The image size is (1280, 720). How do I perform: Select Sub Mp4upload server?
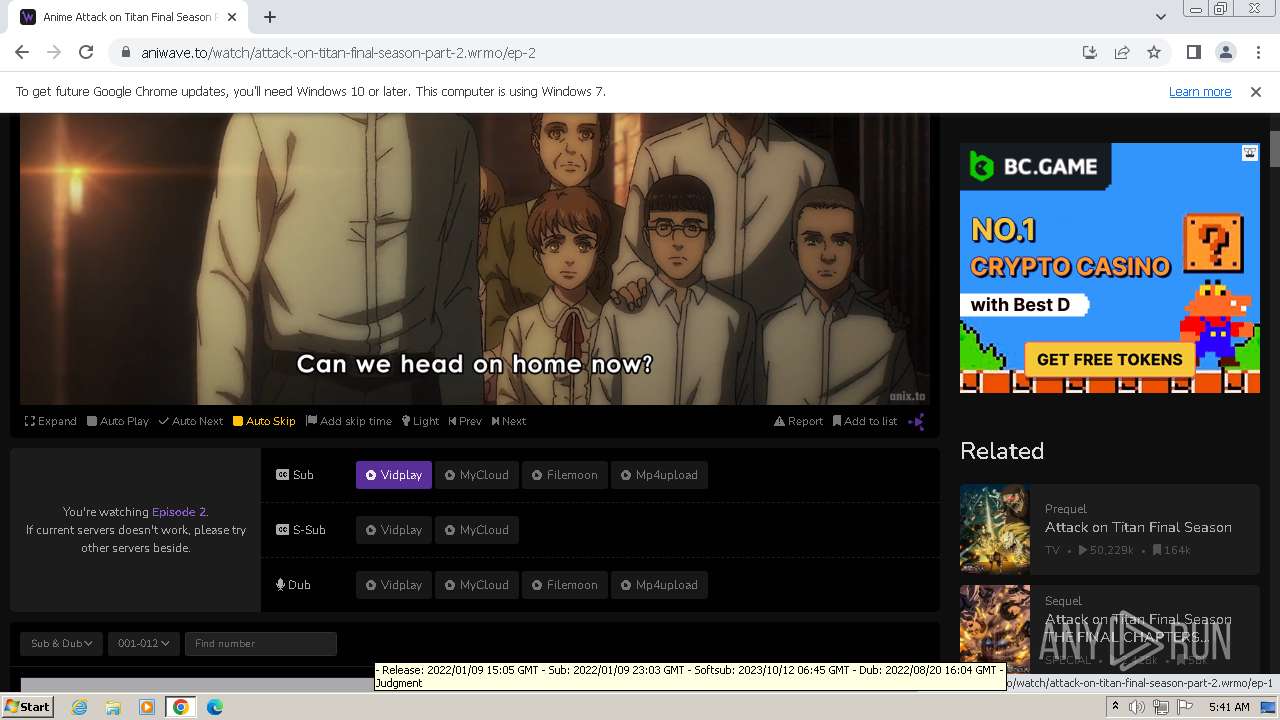(660, 475)
